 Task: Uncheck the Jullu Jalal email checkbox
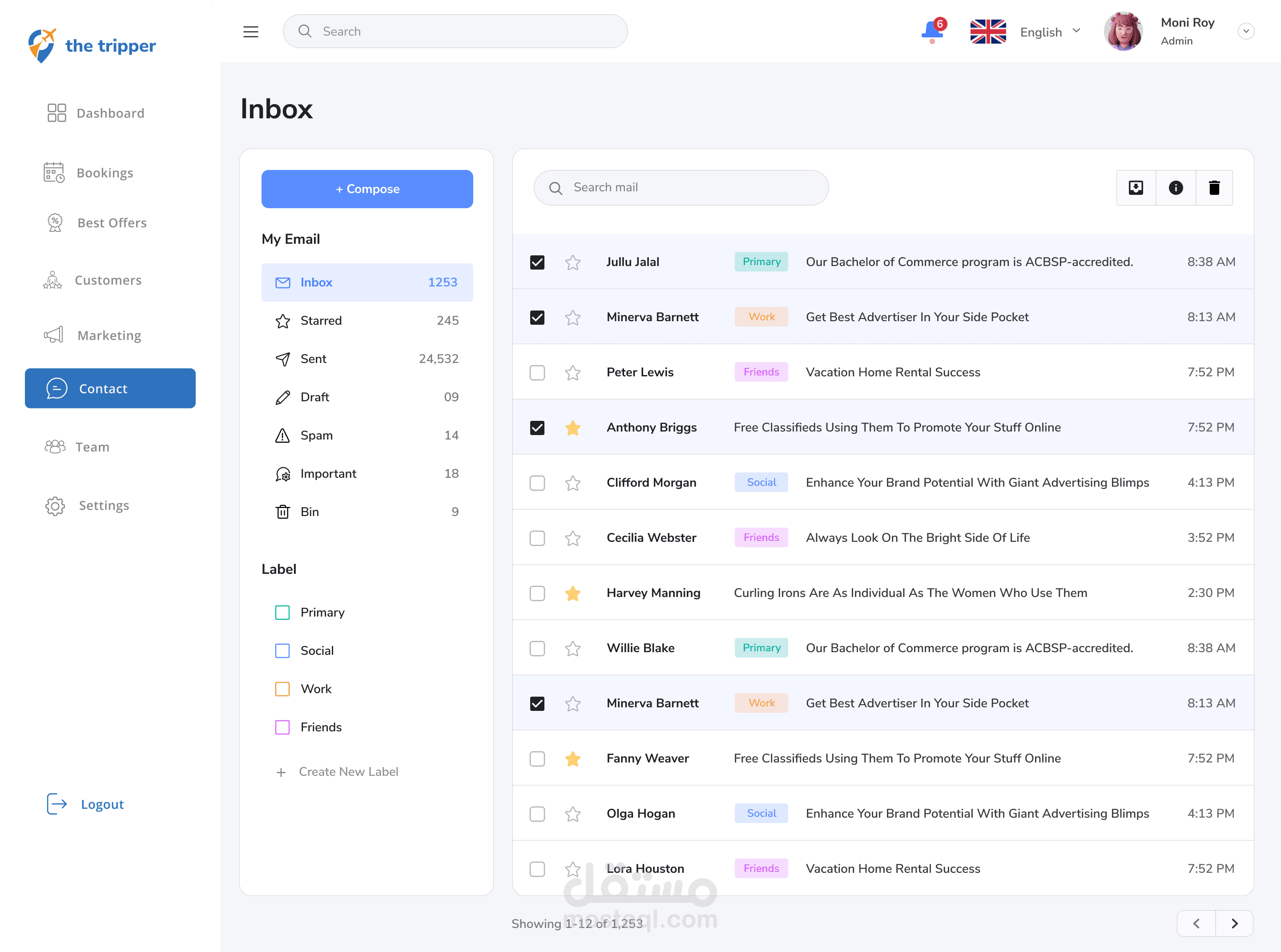click(537, 263)
